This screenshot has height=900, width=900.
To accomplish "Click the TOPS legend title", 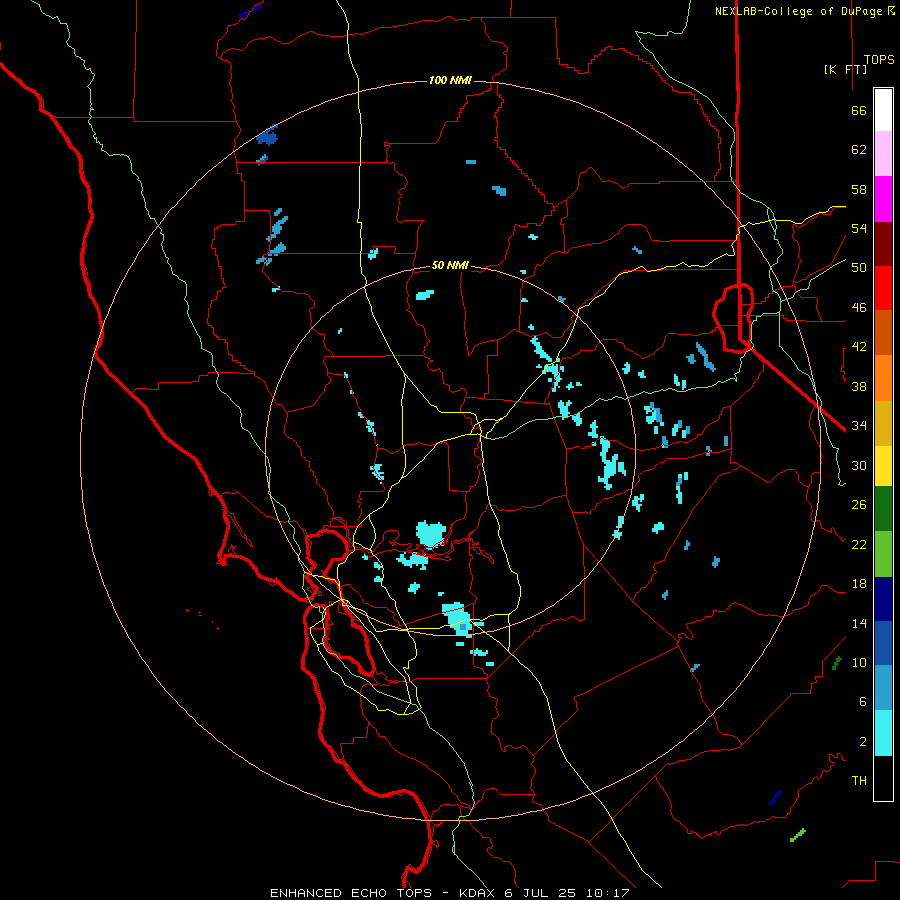I will [879, 60].
